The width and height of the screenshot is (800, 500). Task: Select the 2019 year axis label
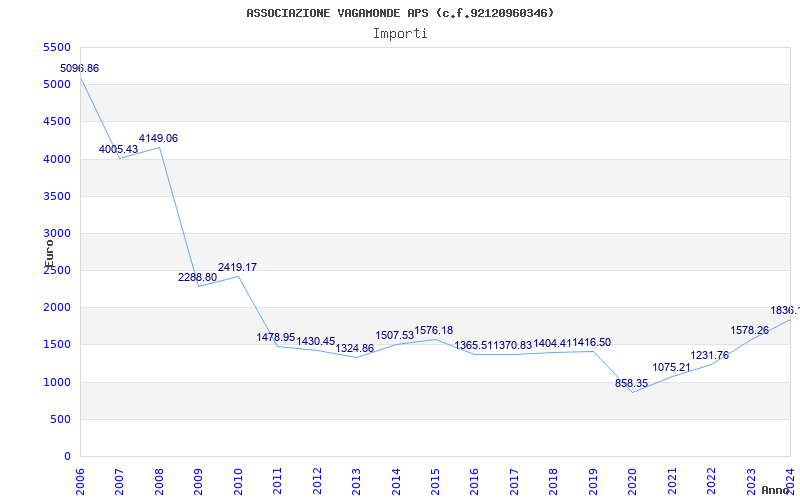(x=593, y=481)
